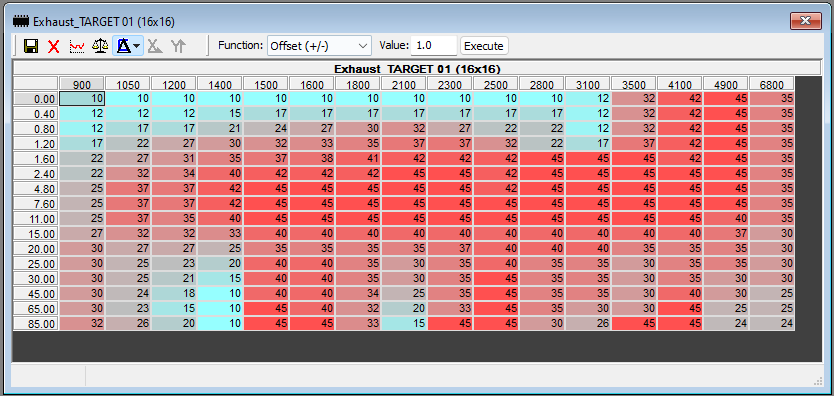The width and height of the screenshot is (834, 396).
Task: Save the table with the floppy disk icon
Action: 31,46
